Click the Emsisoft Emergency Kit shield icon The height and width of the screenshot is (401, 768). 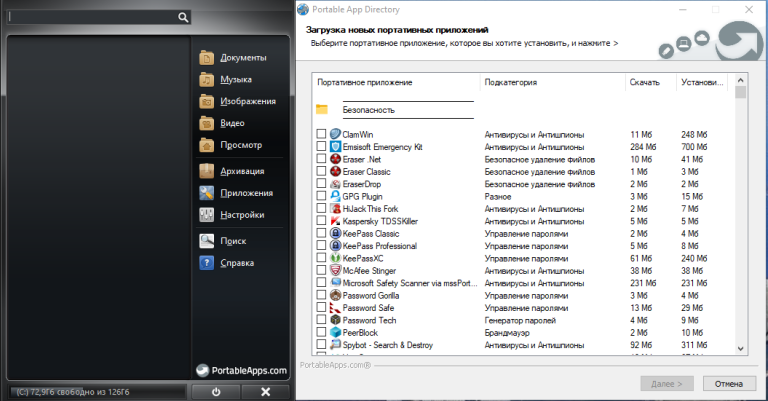pyautogui.click(x=335, y=146)
